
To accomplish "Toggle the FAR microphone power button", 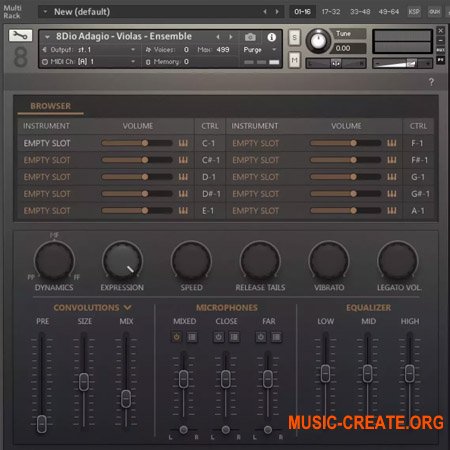I will 261,337.
